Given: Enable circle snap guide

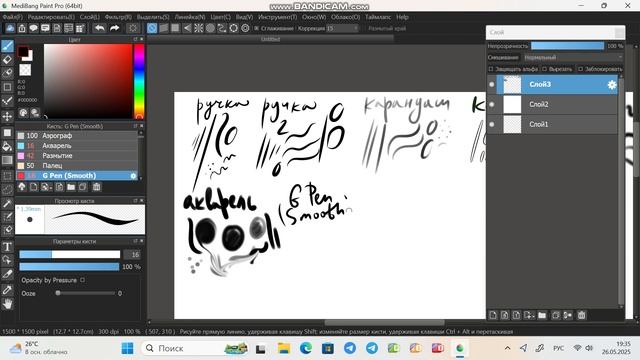Looking at the screenshot, I should point(210,28).
